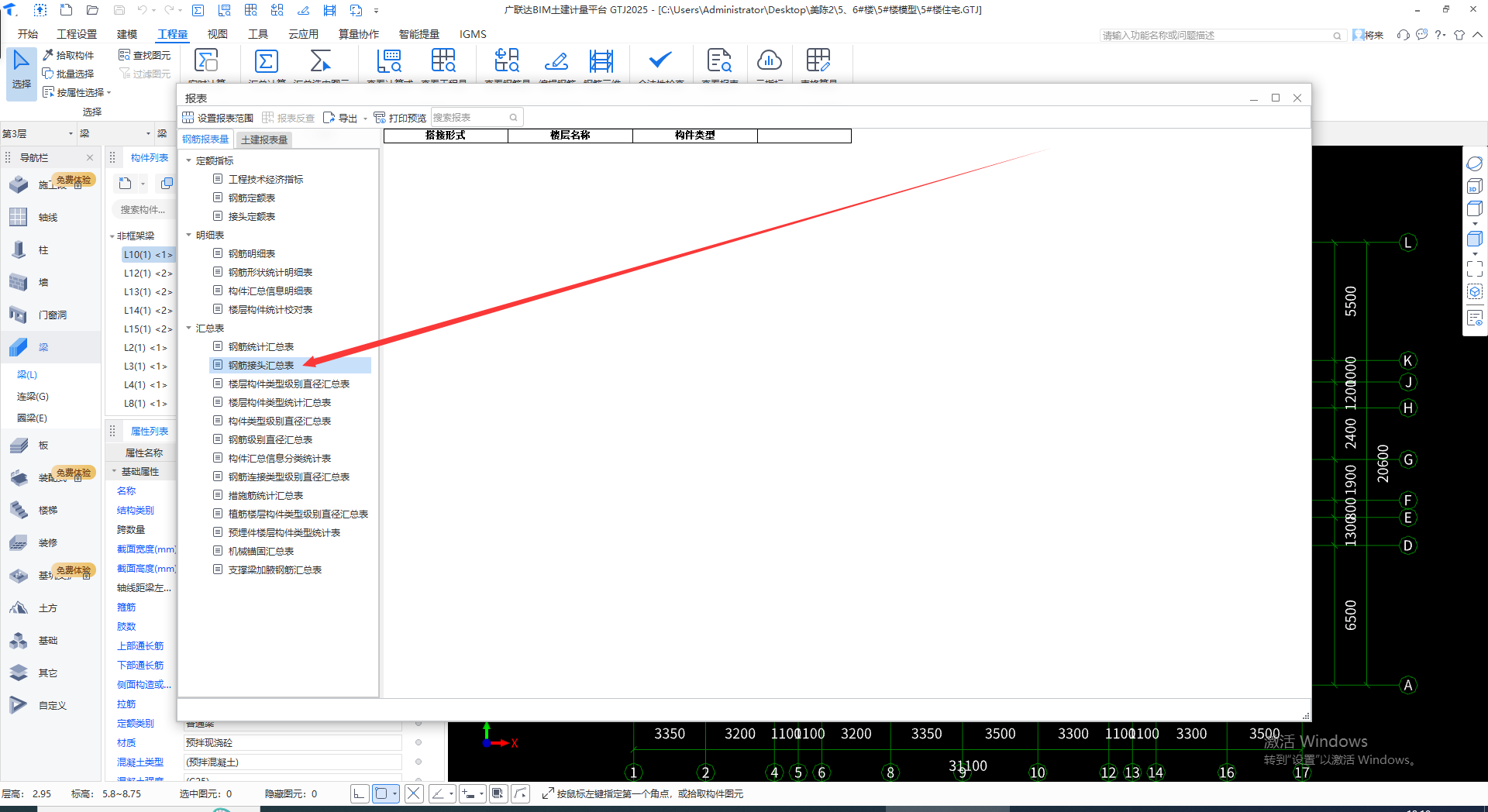Select 机械锚固汇总表 report
Screen dimensions: 1488x812
pos(260,551)
